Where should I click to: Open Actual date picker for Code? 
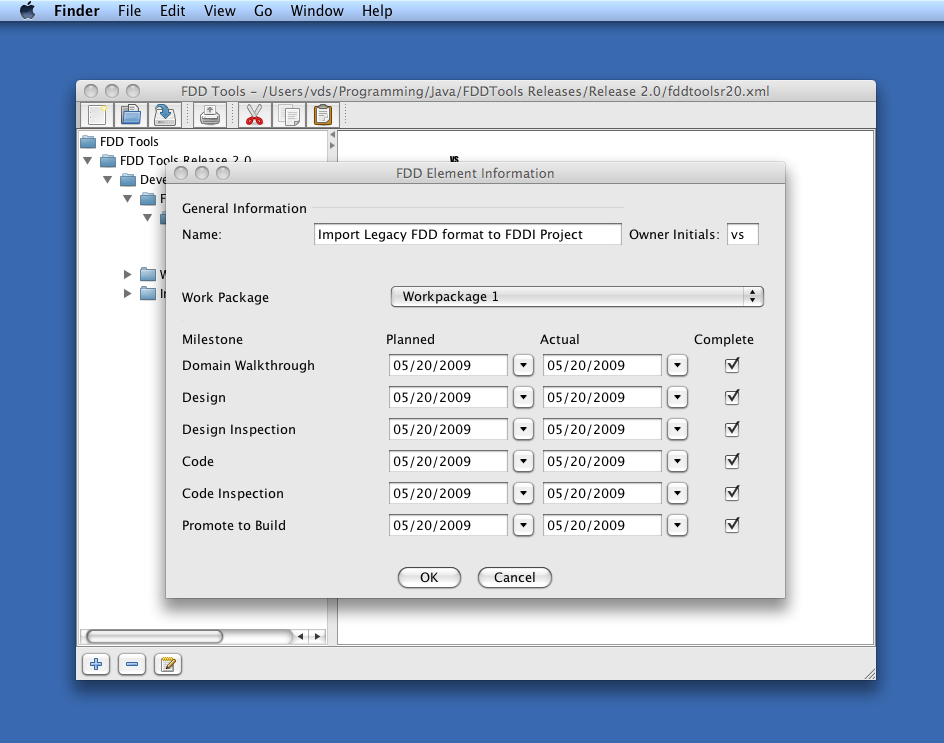pyautogui.click(x=677, y=461)
